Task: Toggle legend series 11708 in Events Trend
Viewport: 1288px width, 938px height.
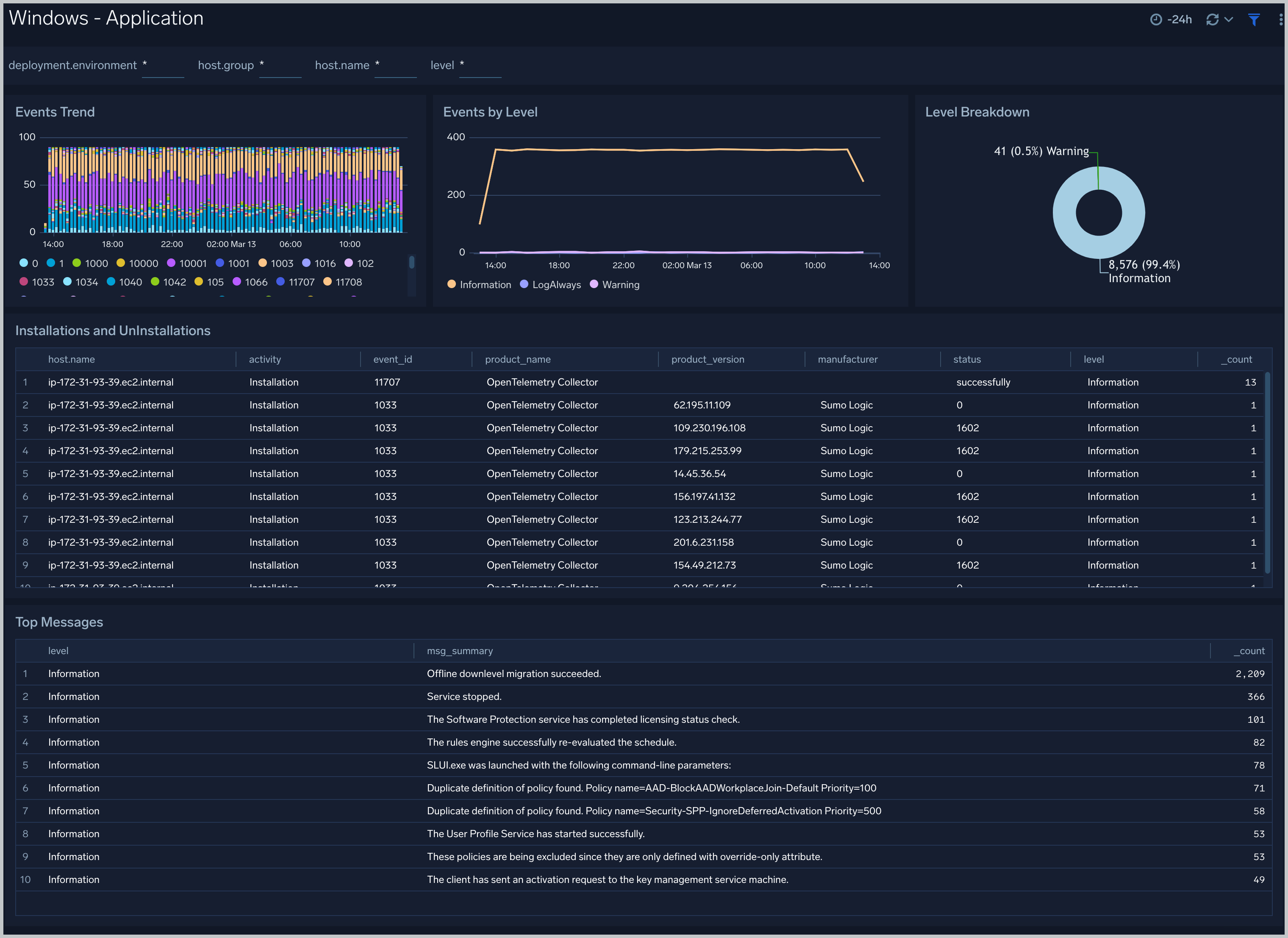Action: click(x=342, y=282)
